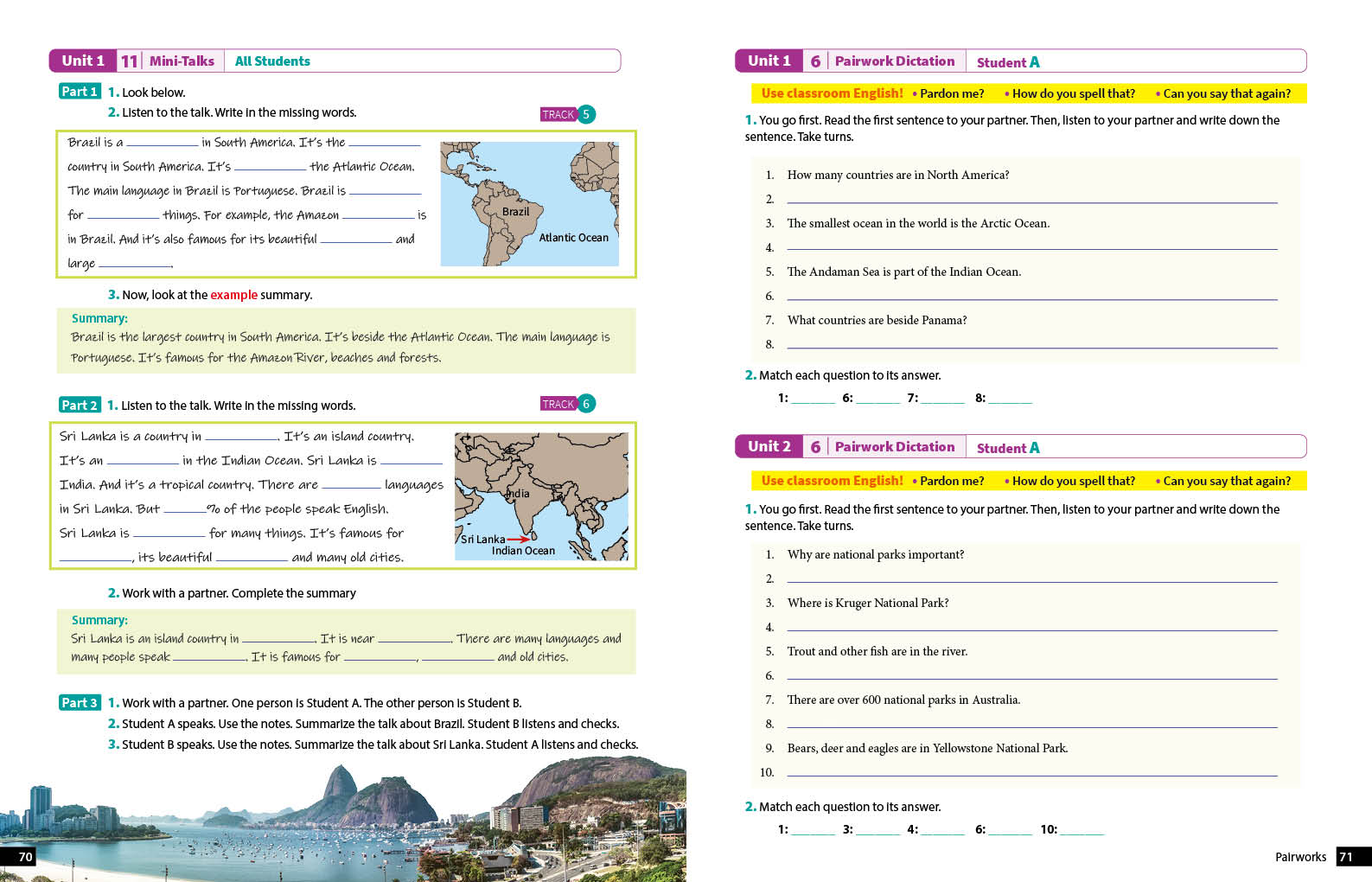Click the writing line below 'What countries are beside Panama?'
Image resolution: width=1372 pixels, height=882 pixels.
point(1031,344)
